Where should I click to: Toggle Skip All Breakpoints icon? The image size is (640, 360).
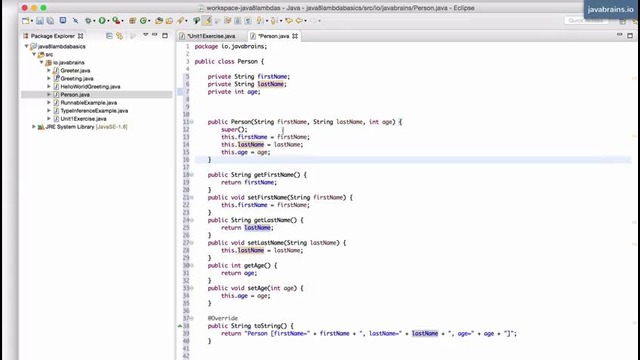click(x=75, y=20)
